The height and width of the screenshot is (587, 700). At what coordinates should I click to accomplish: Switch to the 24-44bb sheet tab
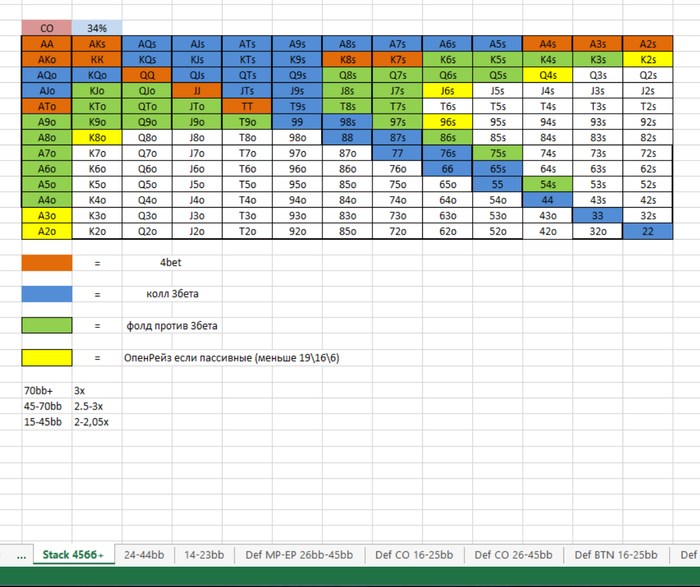pyautogui.click(x=144, y=555)
